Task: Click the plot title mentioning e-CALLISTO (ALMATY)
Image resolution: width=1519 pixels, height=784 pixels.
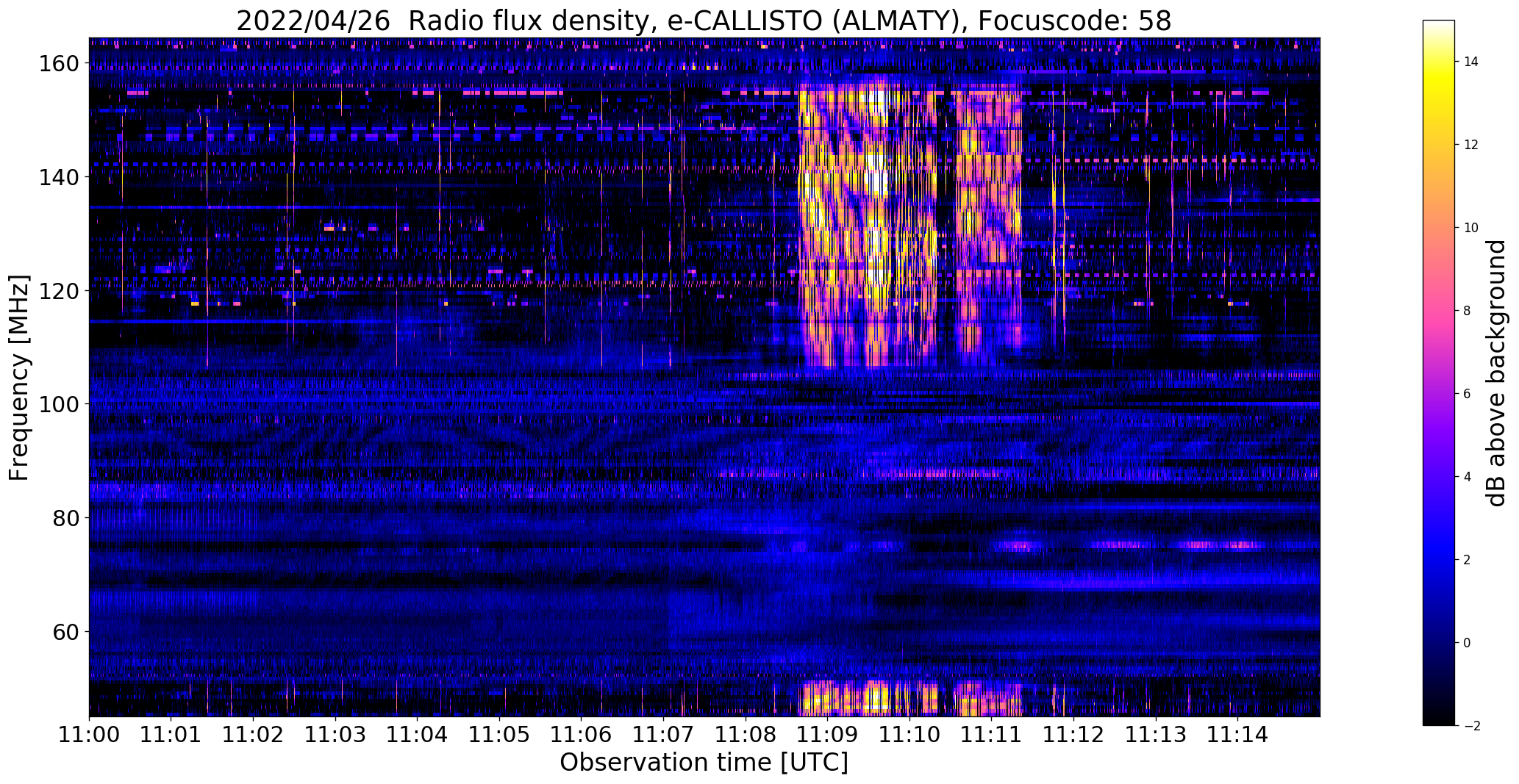Action: pos(704,21)
